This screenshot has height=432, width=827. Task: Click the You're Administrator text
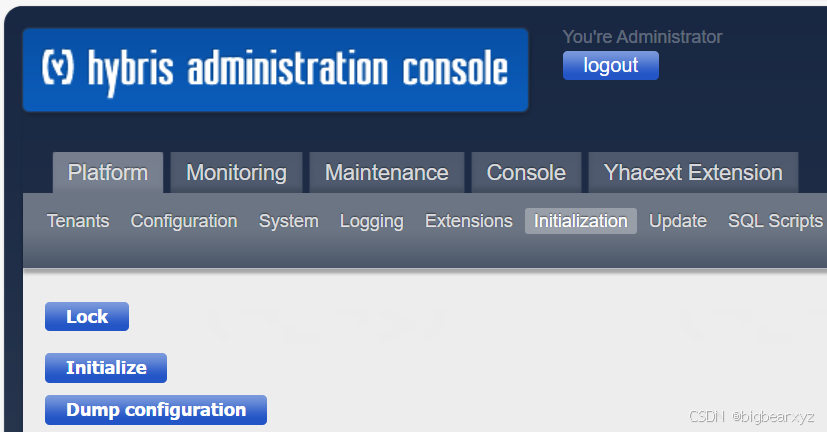coord(642,37)
